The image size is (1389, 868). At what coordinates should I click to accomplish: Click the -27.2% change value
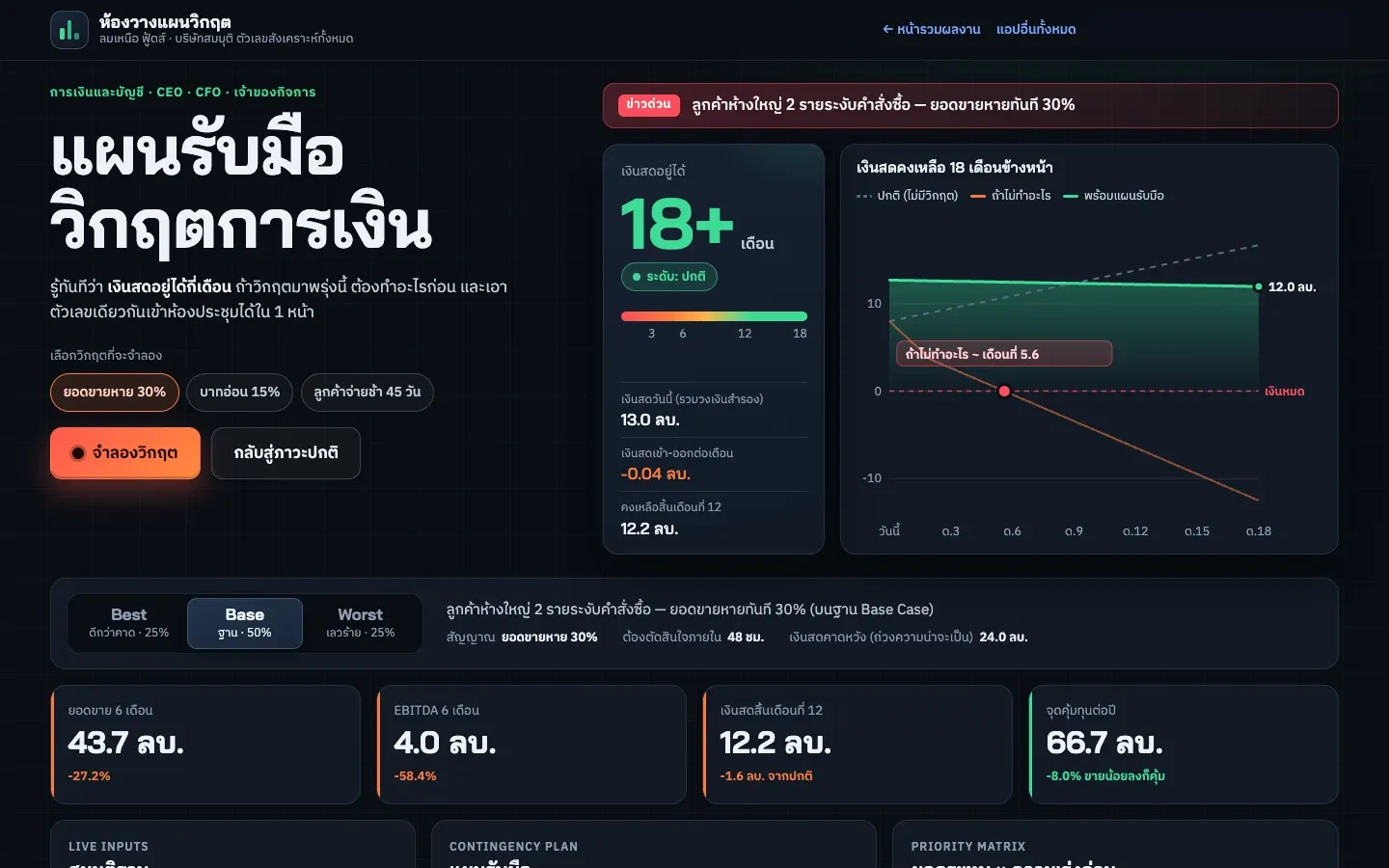[89, 776]
